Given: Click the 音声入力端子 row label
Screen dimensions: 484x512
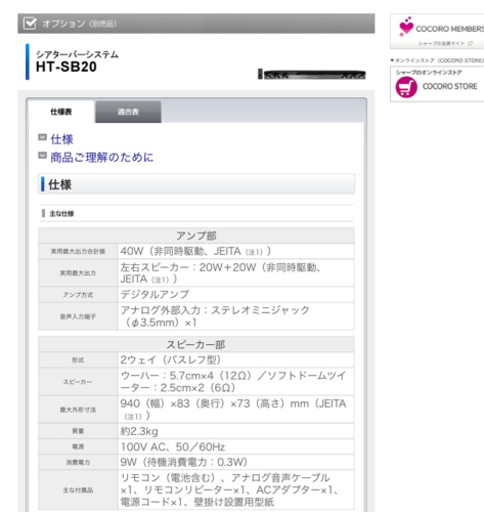Looking at the screenshot, I should 78,317.
